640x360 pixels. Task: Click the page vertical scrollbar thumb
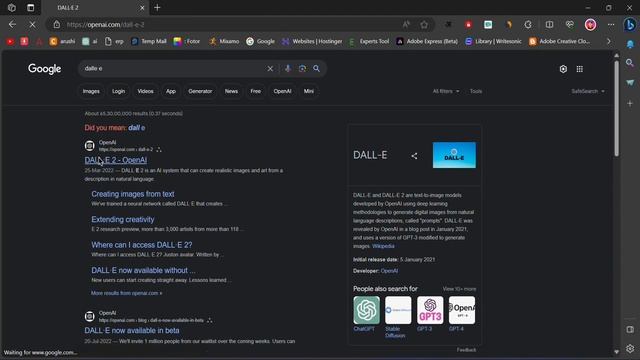[x=616, y=108]
